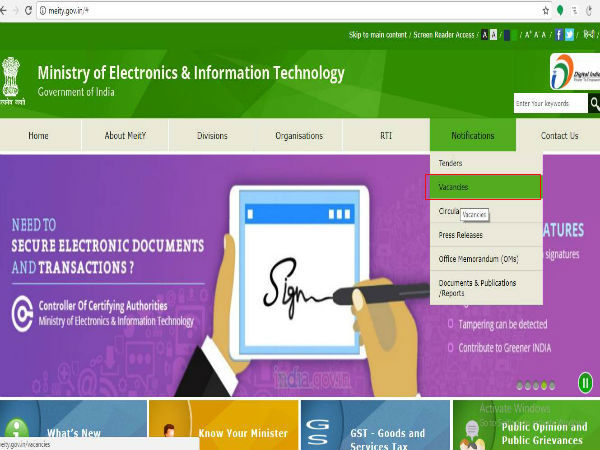Open the GST Goods and Services Tax tile
The height and width of the screenshot is (450, 600).
click(375, 425)
